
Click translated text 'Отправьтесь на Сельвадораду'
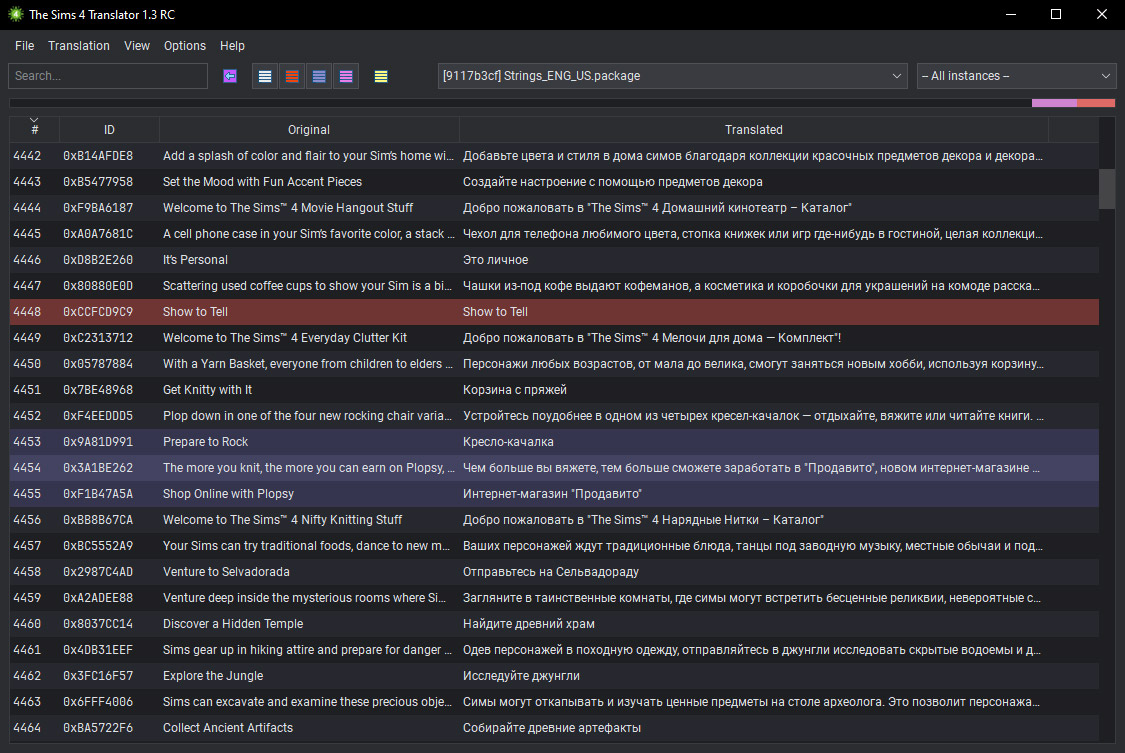tap(551, 572)
